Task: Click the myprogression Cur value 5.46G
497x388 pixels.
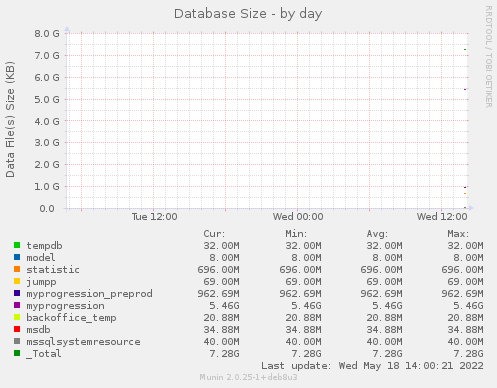Action: click(224, 306)
